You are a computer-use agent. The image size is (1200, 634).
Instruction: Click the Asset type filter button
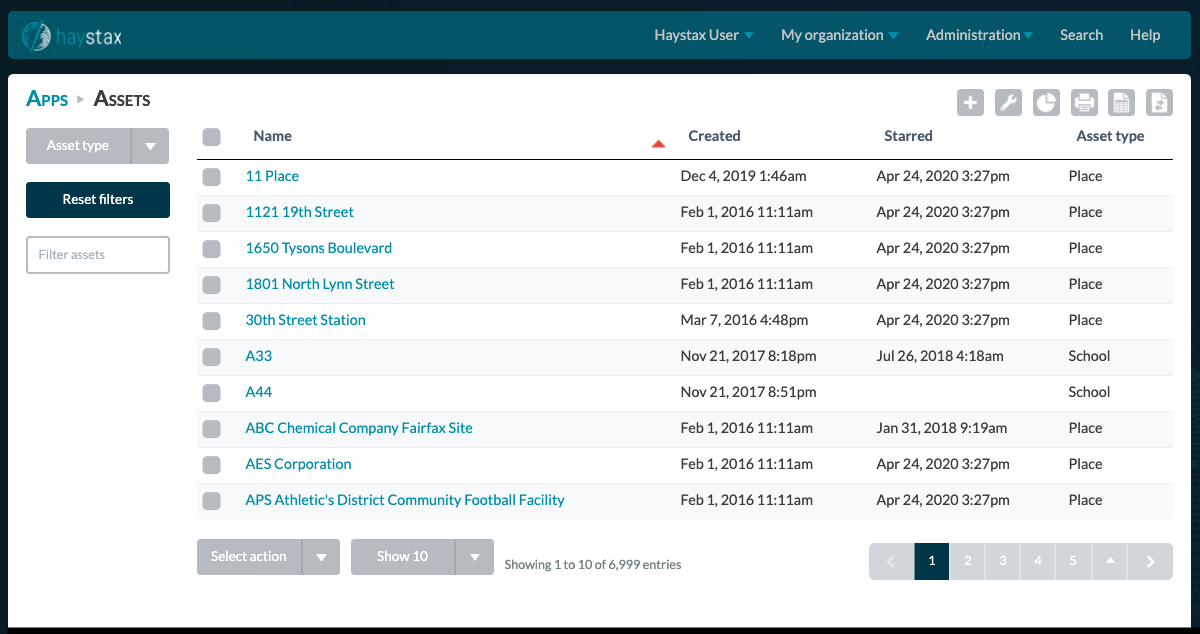(78, 146)
